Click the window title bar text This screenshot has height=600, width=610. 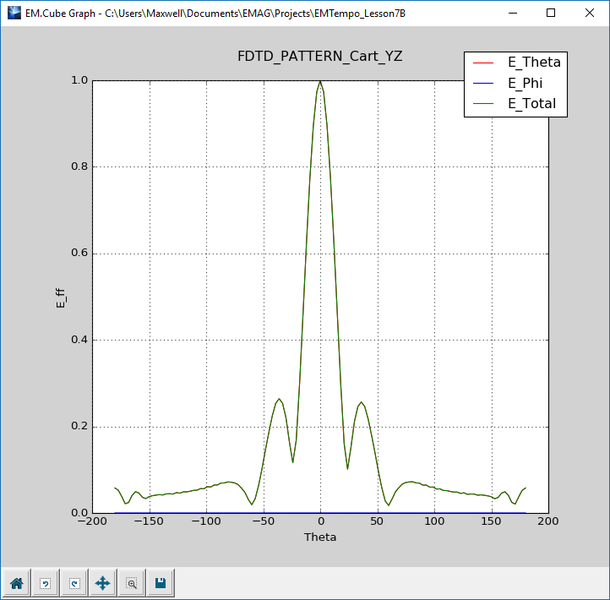point(220,13)
